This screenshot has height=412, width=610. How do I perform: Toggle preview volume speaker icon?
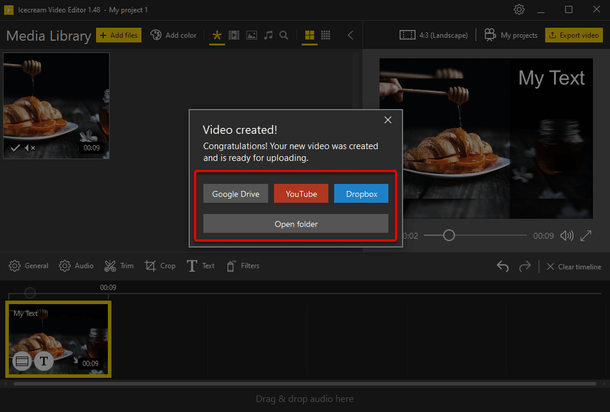(567, 235)
